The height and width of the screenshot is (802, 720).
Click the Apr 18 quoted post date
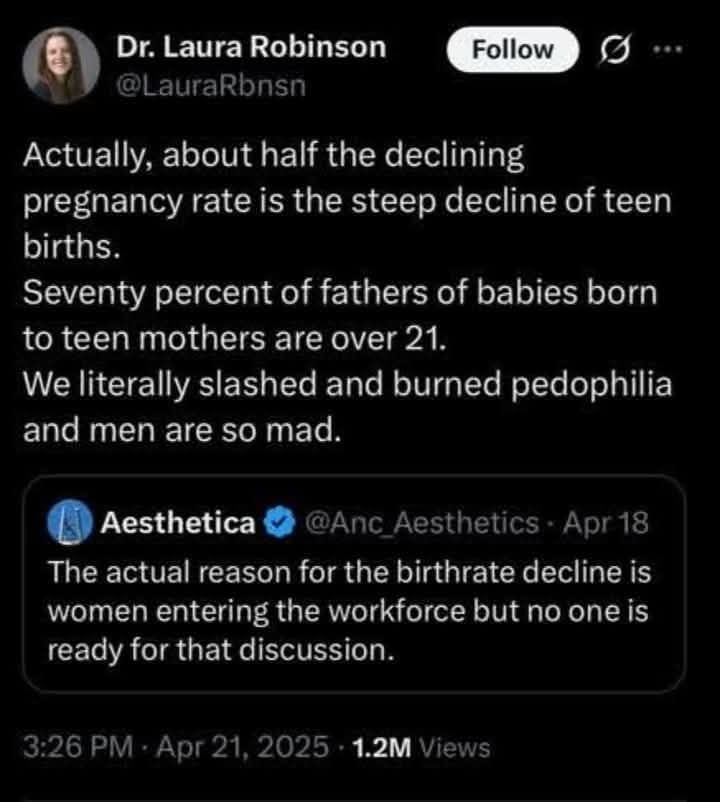point(607,522)
